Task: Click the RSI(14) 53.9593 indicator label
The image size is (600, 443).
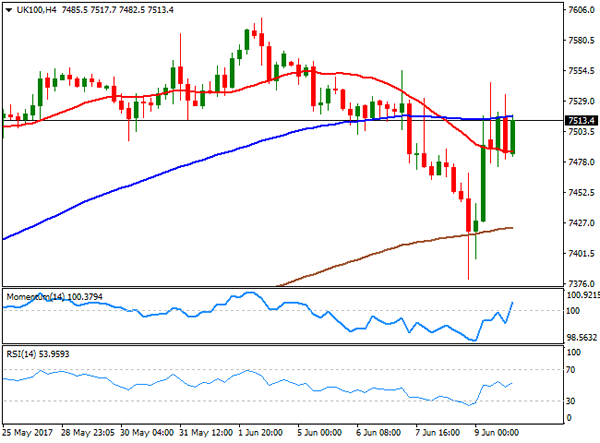Action: point(38,354)
